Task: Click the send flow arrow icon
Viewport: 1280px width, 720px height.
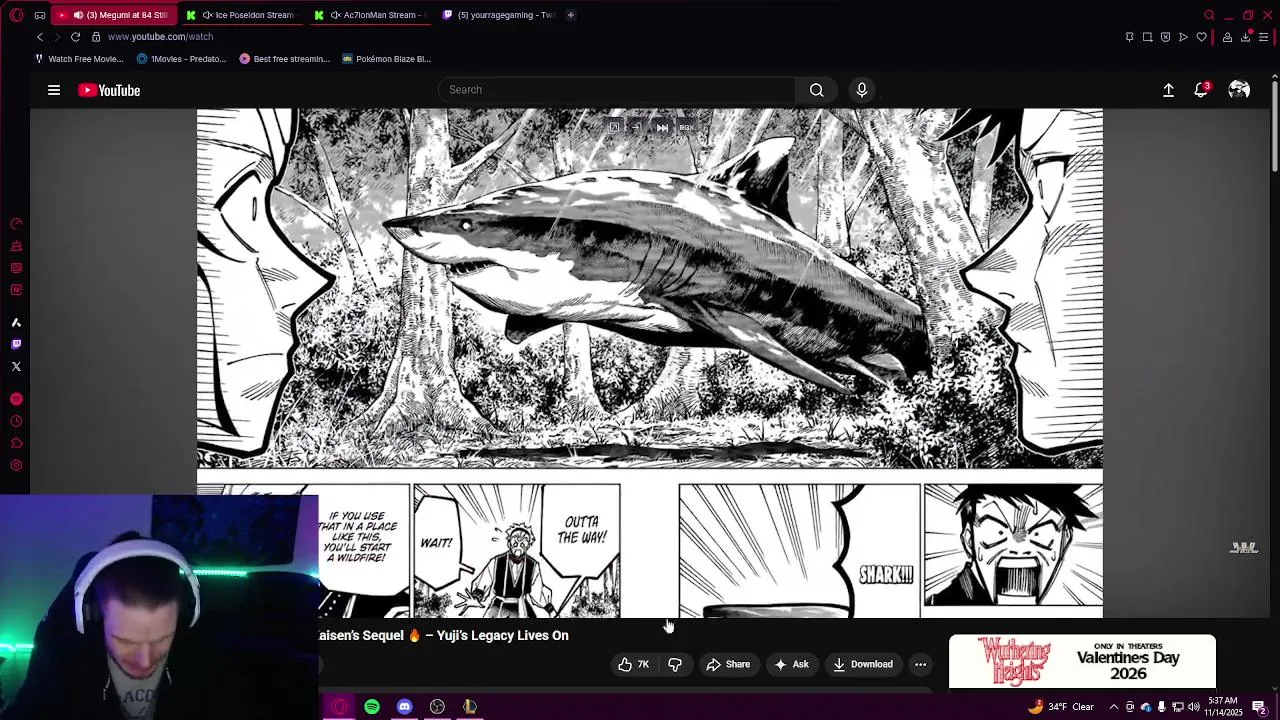Action: tap(1183, 37)
